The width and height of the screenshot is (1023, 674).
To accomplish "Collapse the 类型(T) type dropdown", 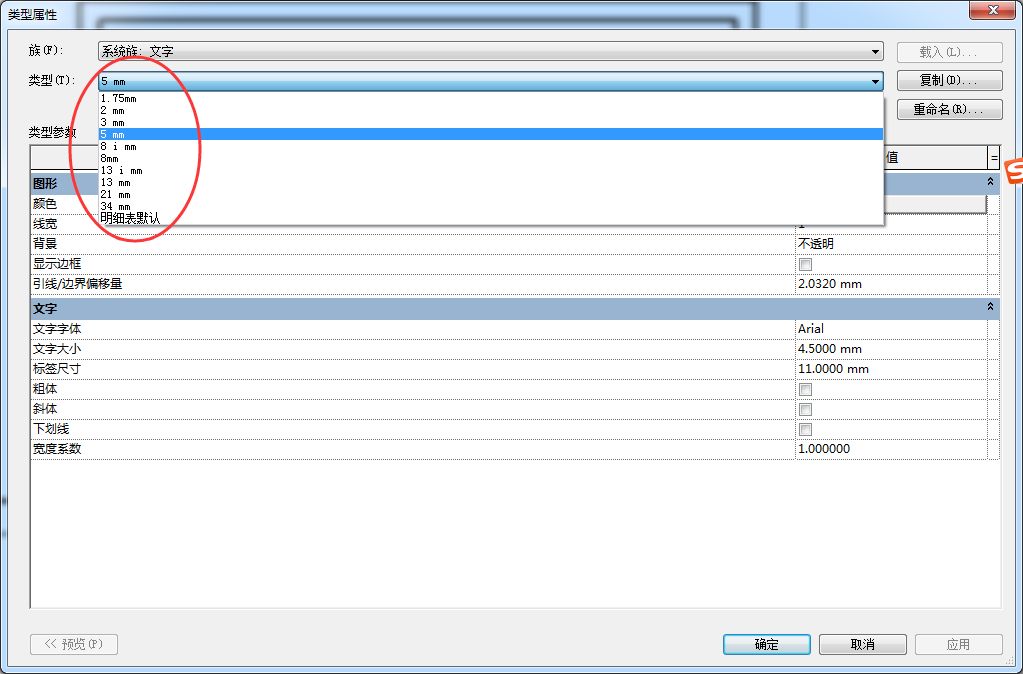I will coord(876,82).
